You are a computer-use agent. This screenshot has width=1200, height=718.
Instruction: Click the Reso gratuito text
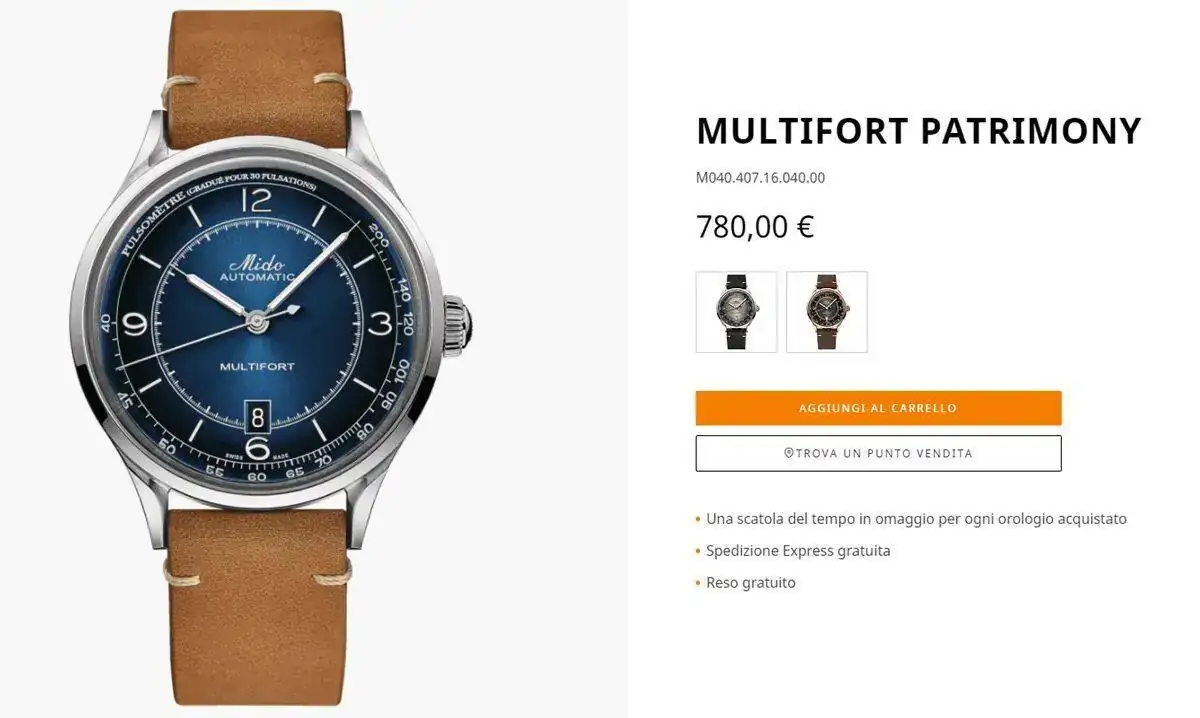(x=751, y=583)
